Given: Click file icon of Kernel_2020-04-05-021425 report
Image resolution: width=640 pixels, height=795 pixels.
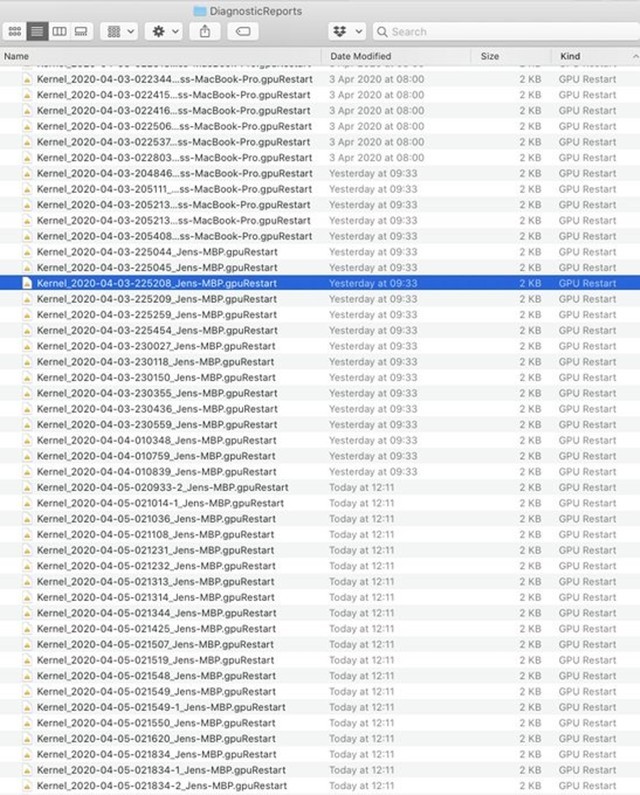Looking at the screenshot, I should tap(27, 629).
